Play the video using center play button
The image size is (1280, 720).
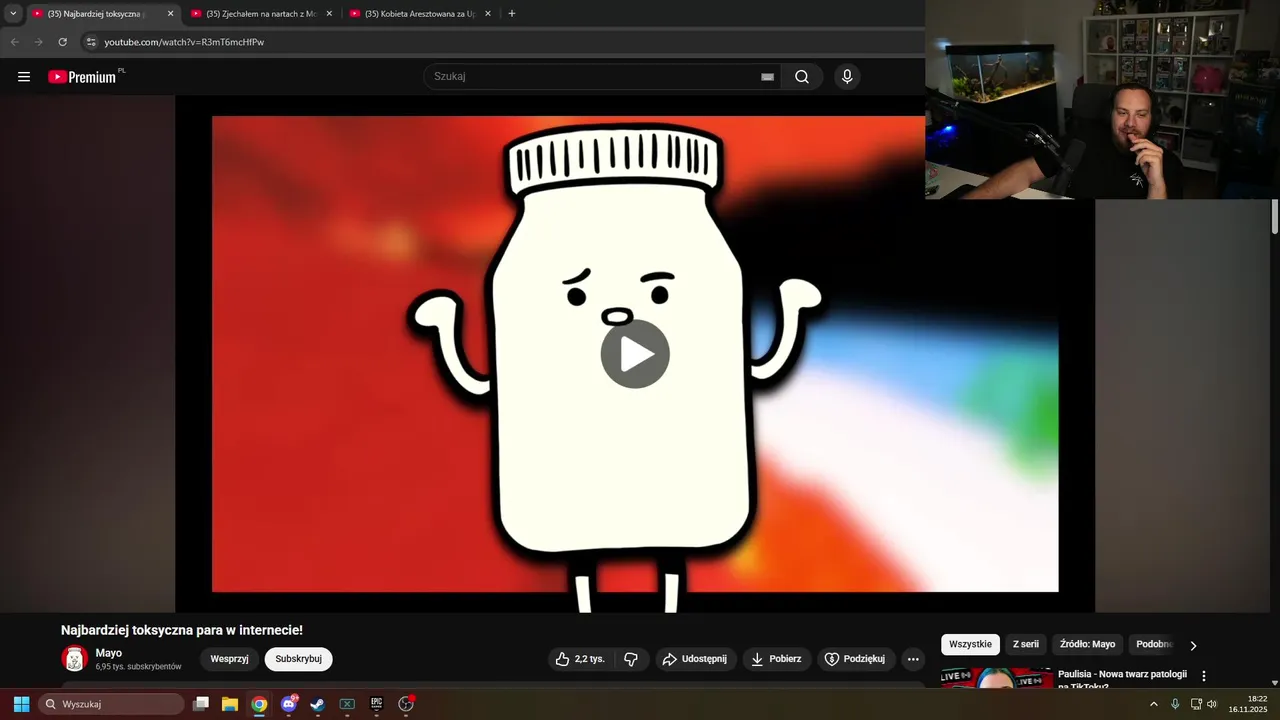(x=635, y=354)
